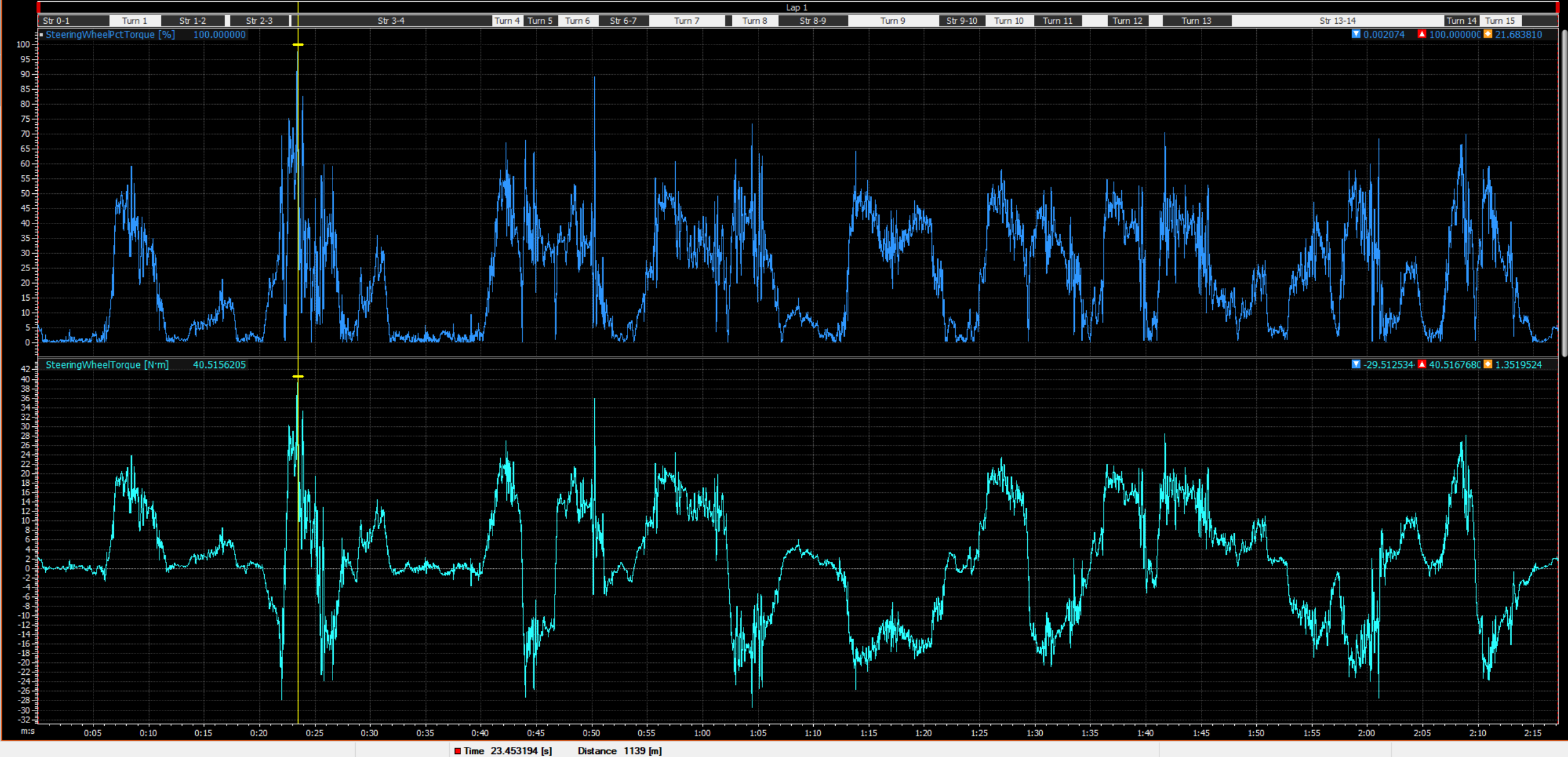The image size is (1568, 757).
Task: Click the minimum value 0.002074
Action: 1384,35
